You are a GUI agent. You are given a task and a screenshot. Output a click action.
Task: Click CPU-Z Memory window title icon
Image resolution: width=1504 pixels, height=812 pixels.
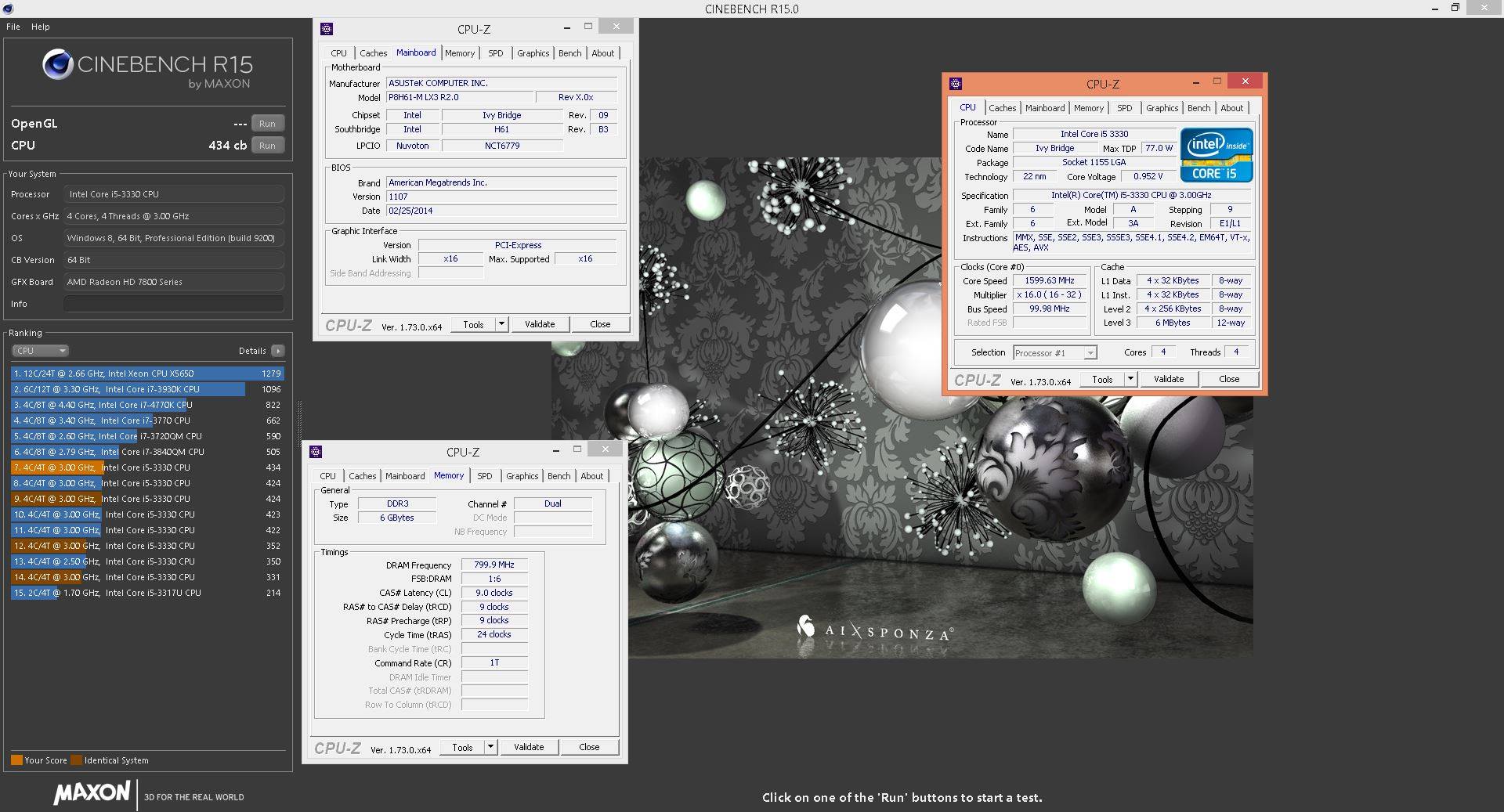316,452
